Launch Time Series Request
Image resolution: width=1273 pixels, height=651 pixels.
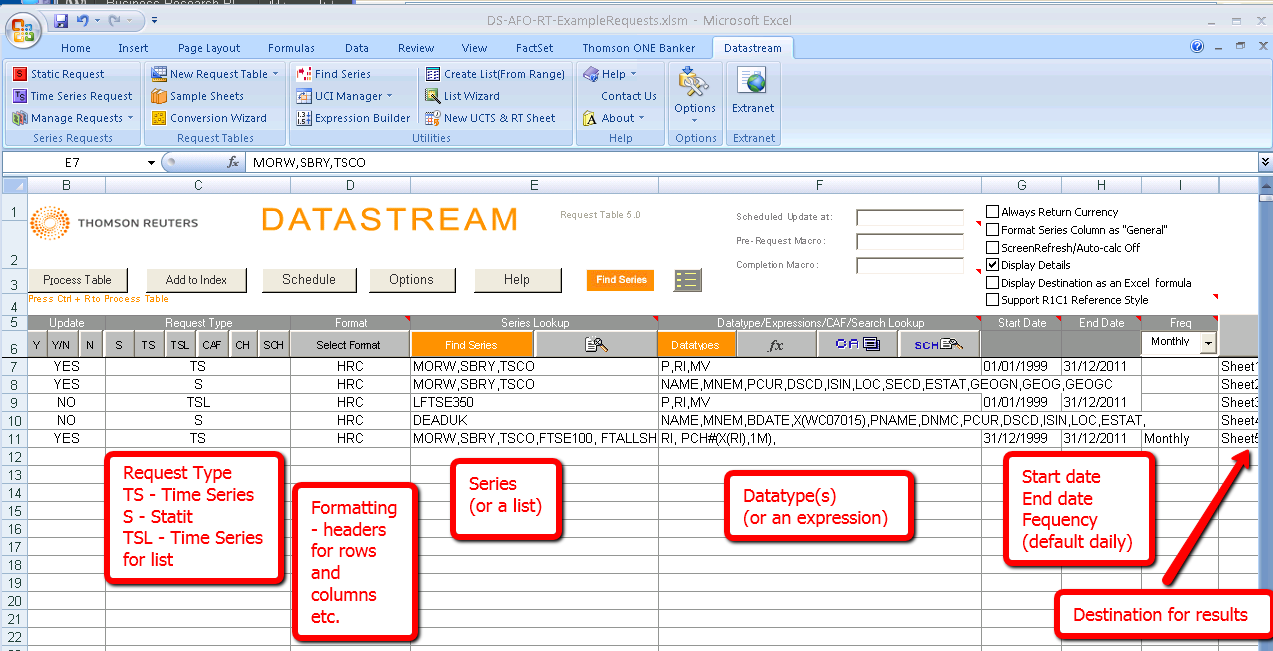pyautogui.click(x=73, y=96)
